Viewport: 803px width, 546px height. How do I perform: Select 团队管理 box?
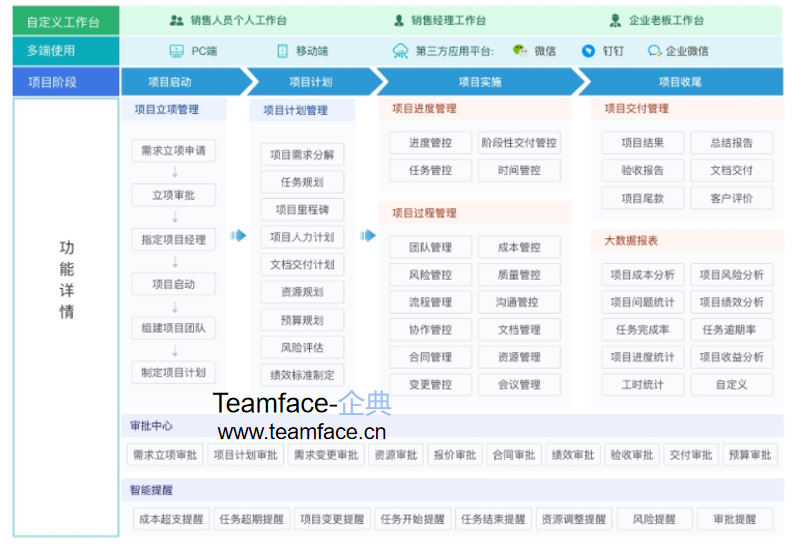(430, 247)
